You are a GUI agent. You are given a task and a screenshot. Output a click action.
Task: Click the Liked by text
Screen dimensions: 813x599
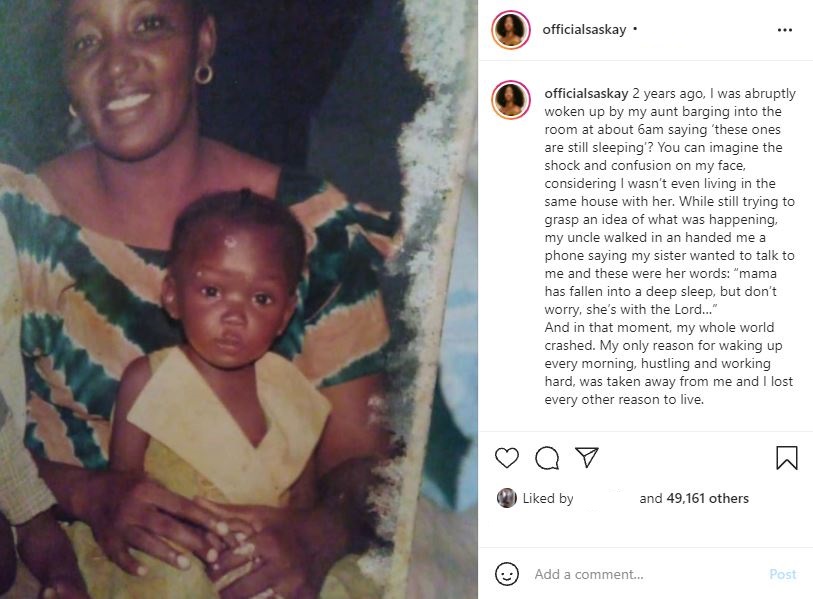548,498
